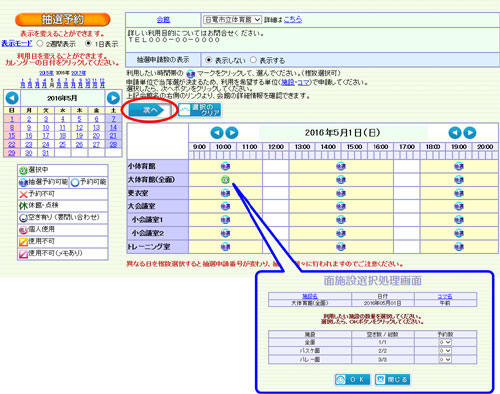Image resolution: width=500 pixels, height=394 pixels.
Task: Select トレーニング室 evening lottery slot
Action: [x=459, y=247]
